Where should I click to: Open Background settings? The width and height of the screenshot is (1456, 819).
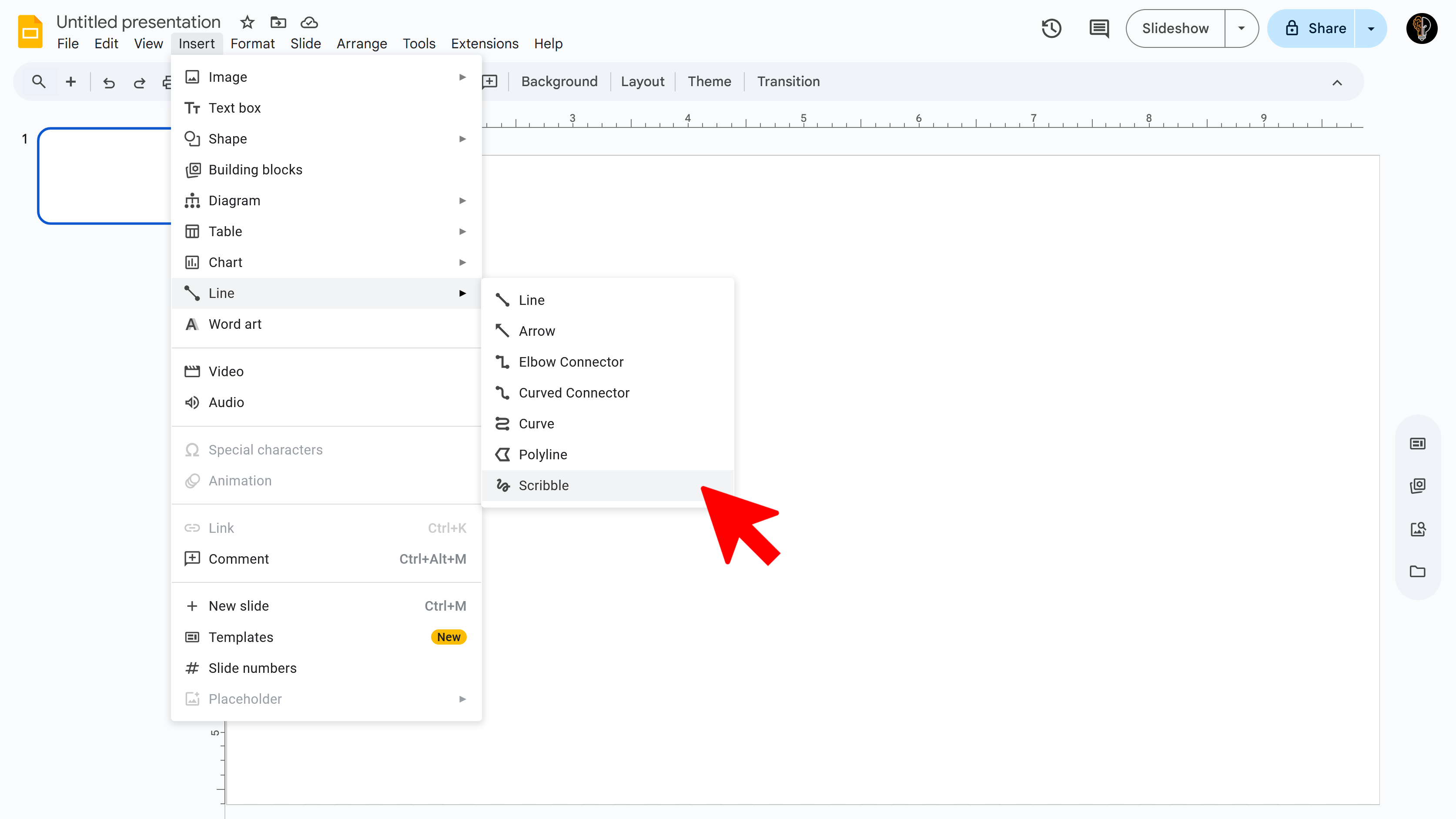click(x=559, y=81)
